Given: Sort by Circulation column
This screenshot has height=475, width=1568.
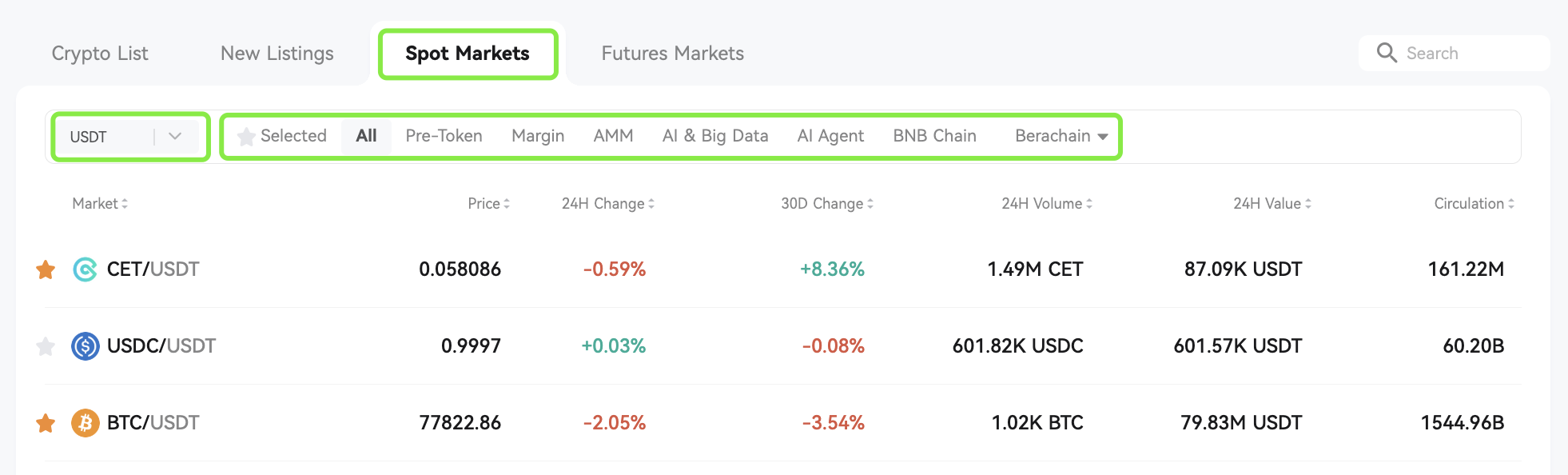Looking at the screenshot, I should click(1474, 204).
